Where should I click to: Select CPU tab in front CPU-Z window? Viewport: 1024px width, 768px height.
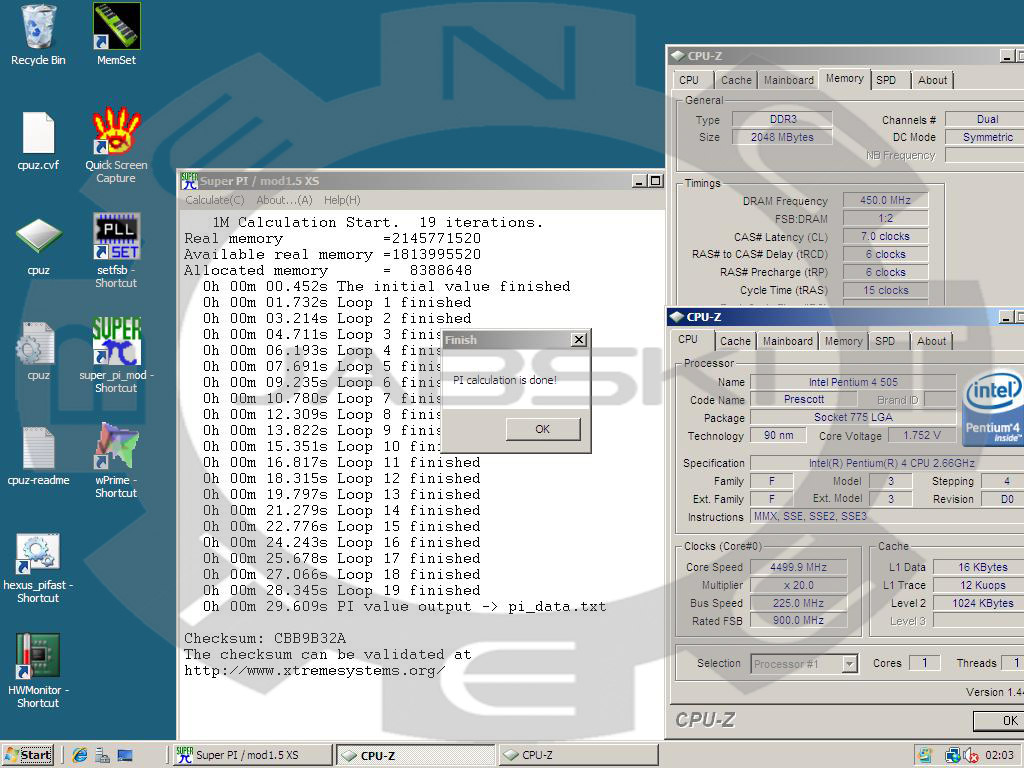pyautogui.click(x=688, y=340)
